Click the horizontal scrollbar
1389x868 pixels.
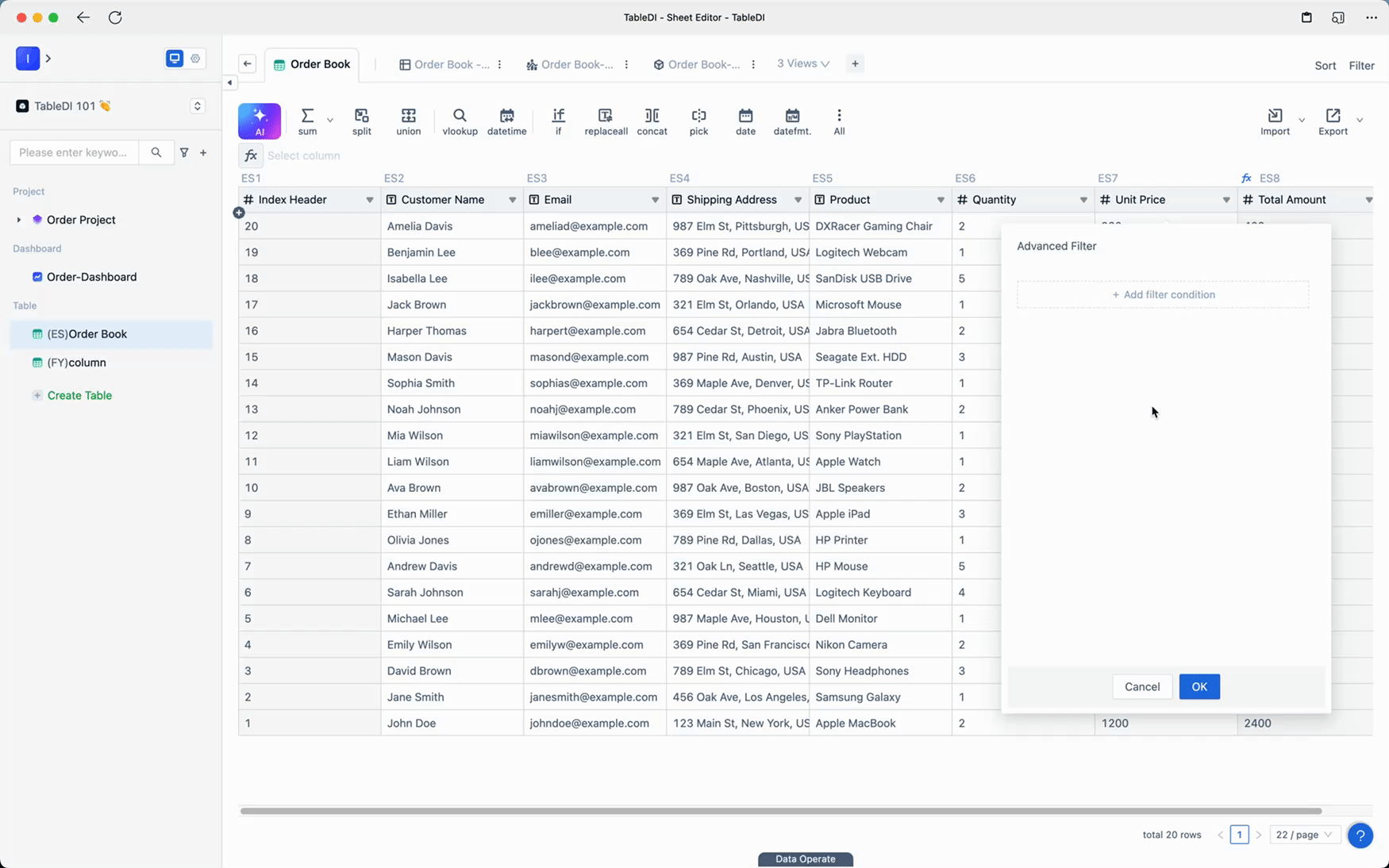[x=781, y=811]
